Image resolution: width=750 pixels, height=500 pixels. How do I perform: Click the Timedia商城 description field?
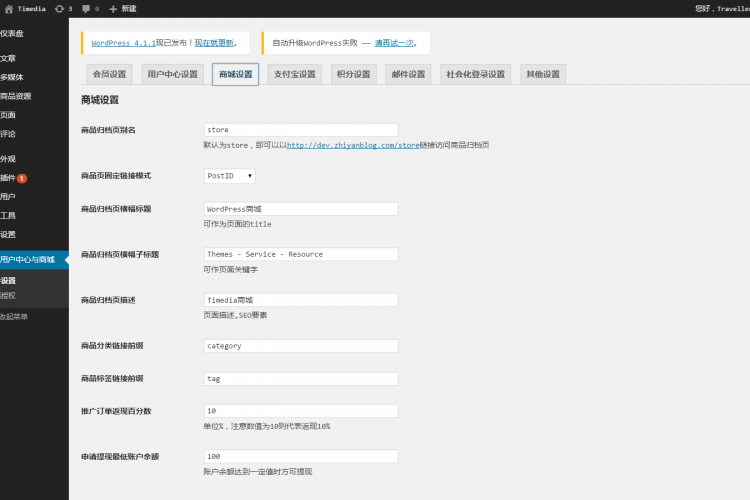tap(301, 300)
